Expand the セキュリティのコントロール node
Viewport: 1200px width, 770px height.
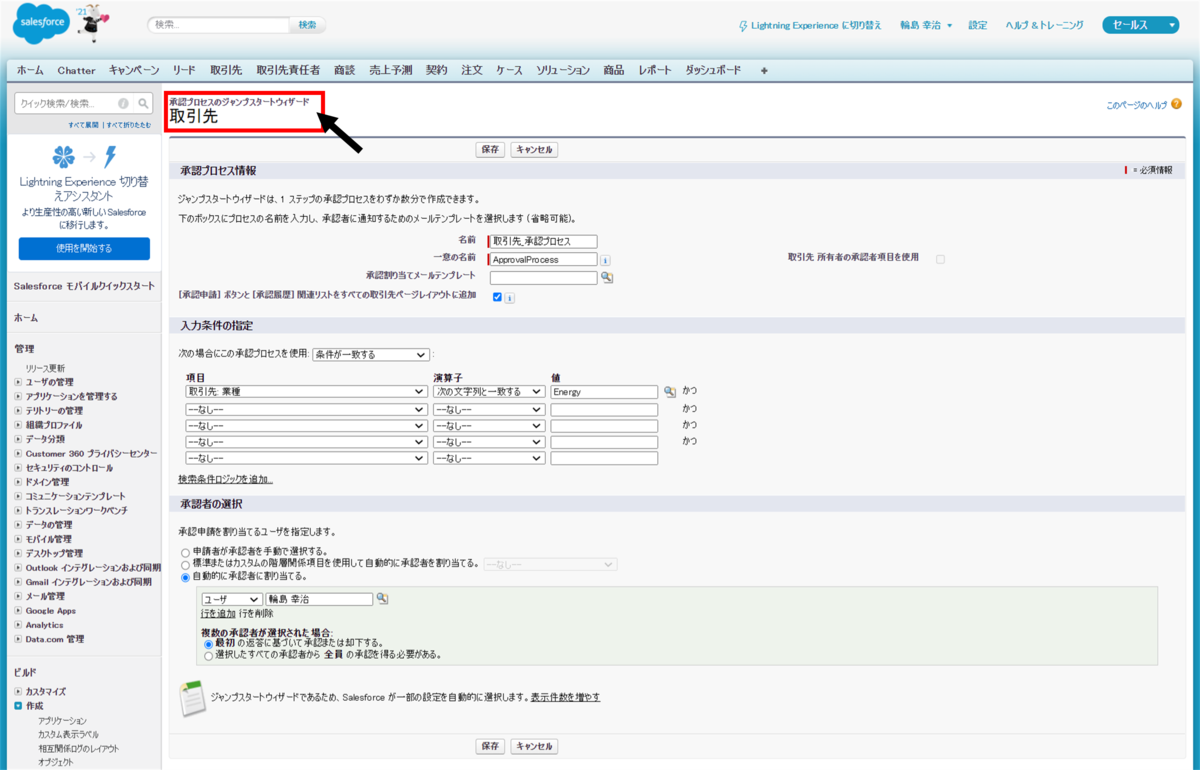pos(18,468)
